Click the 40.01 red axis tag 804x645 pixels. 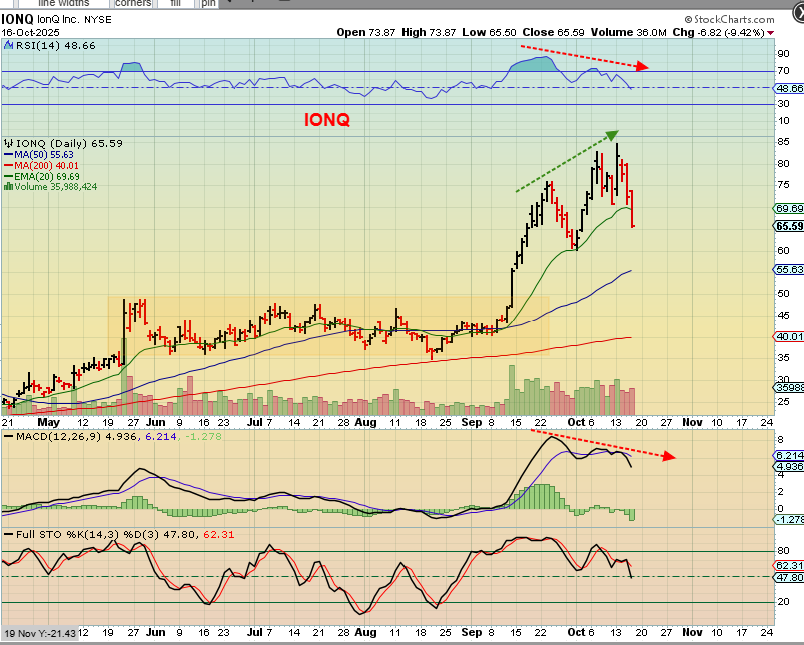pos(789,336)
